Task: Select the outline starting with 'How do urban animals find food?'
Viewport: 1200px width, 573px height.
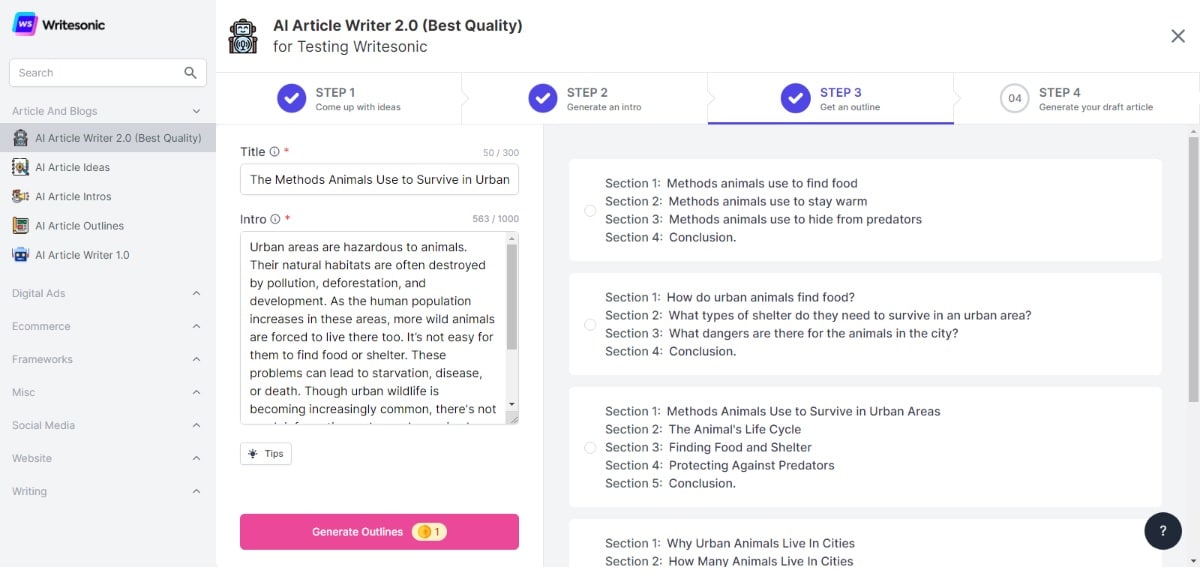Action: 590,324
